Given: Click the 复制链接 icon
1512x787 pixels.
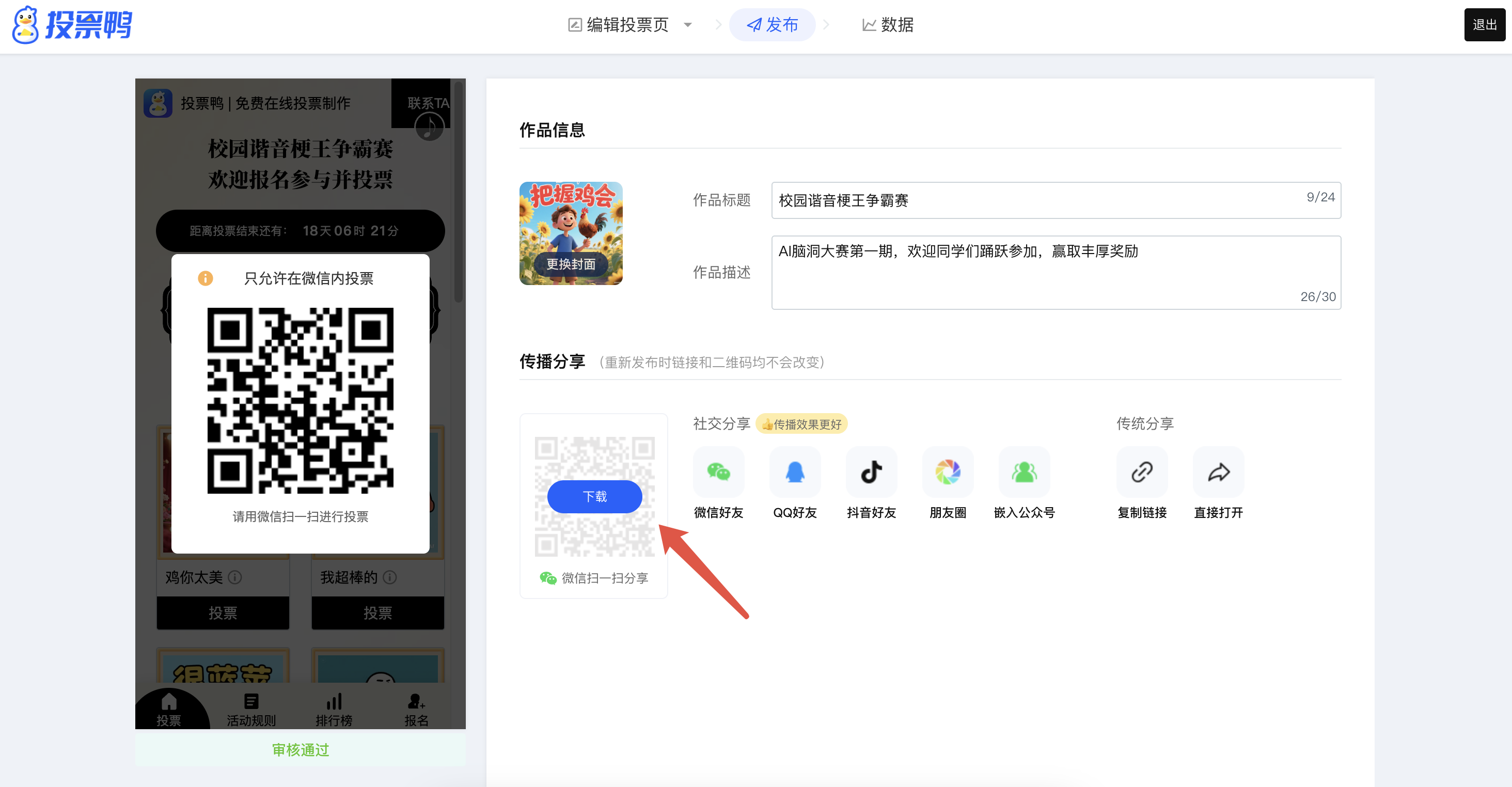Looking at the screenshot, I should pos(1142,472).
